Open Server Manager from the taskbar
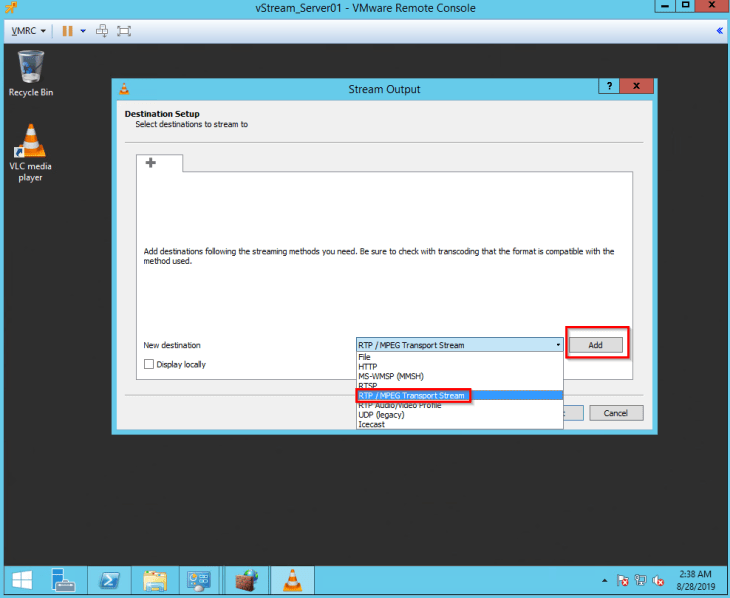Viewport: 730px width, 598px height. point(63,579)
